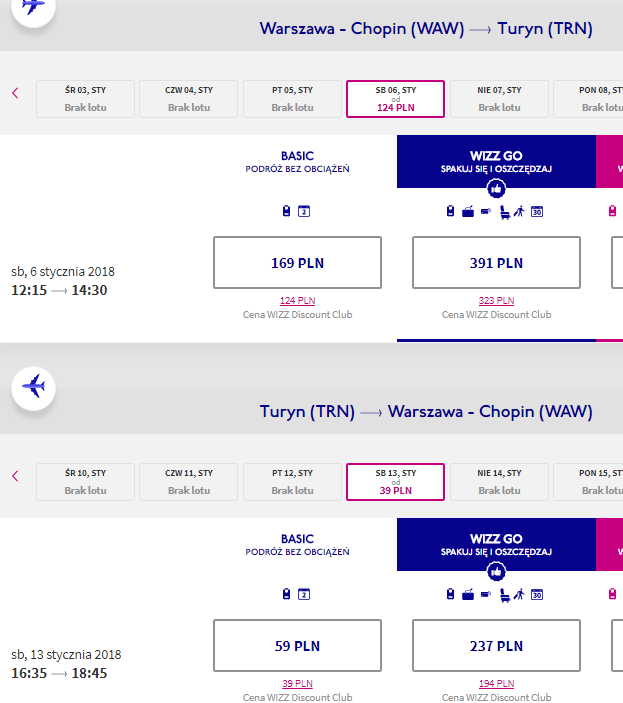Select ŚR 10, STY return date
This screenshot has height=703, width=623.
point(85,482)
